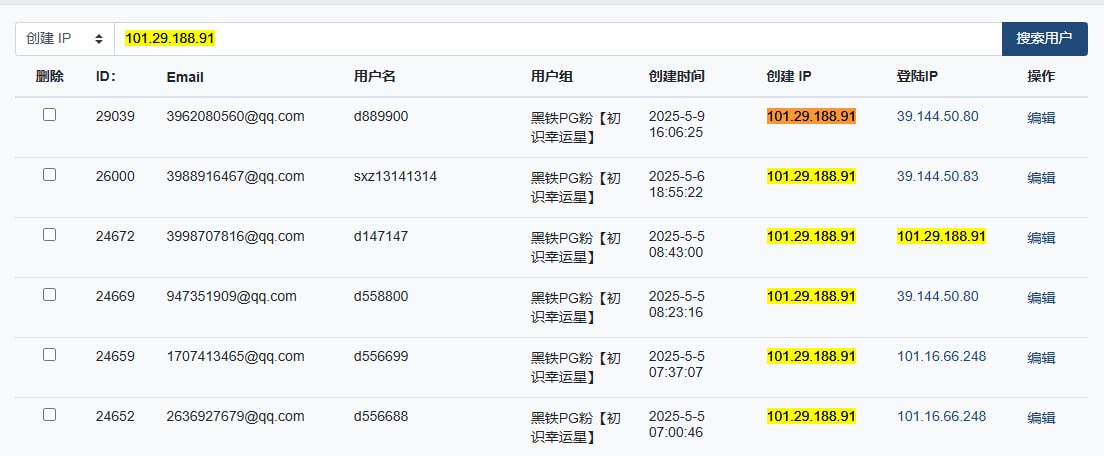This screenshot has height=456, width=1104.
Task: Edit user d556688 via 编辑 link
Action: click(x=1041, y=417)
